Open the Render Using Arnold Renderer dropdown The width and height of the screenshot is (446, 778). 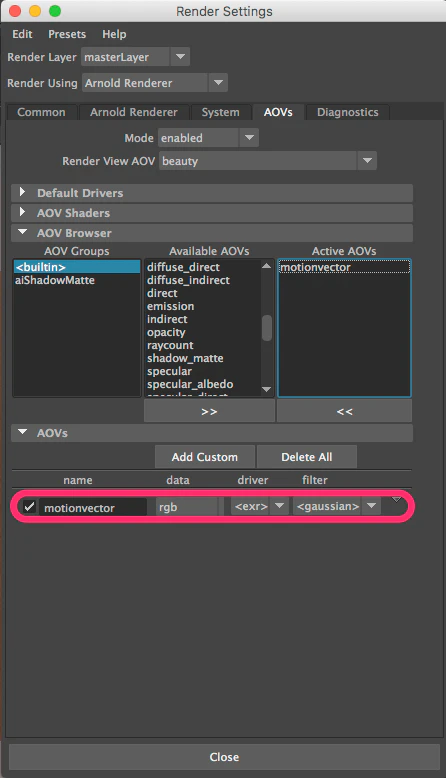pyautogui.click(x=155, y=83)
